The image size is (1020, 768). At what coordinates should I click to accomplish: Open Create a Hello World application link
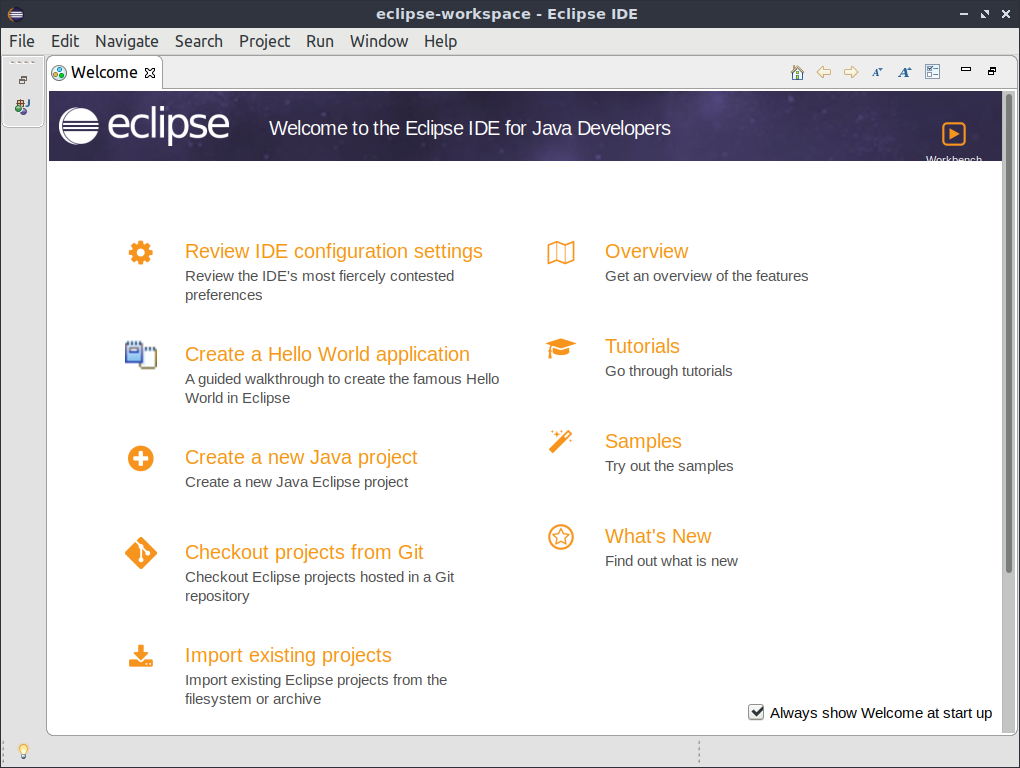[x=327, y=354]
